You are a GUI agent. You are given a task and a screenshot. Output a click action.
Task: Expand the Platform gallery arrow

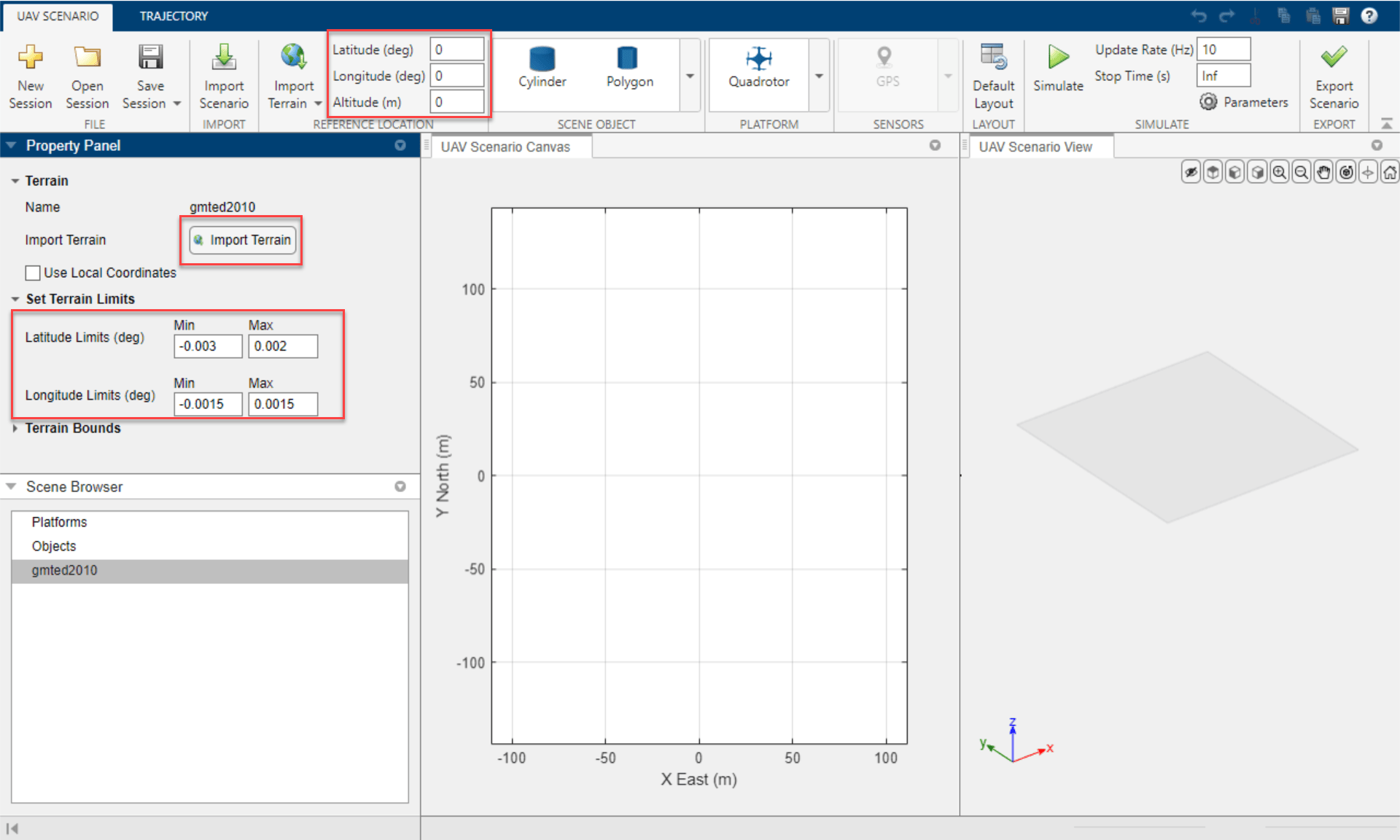(819, 76)
